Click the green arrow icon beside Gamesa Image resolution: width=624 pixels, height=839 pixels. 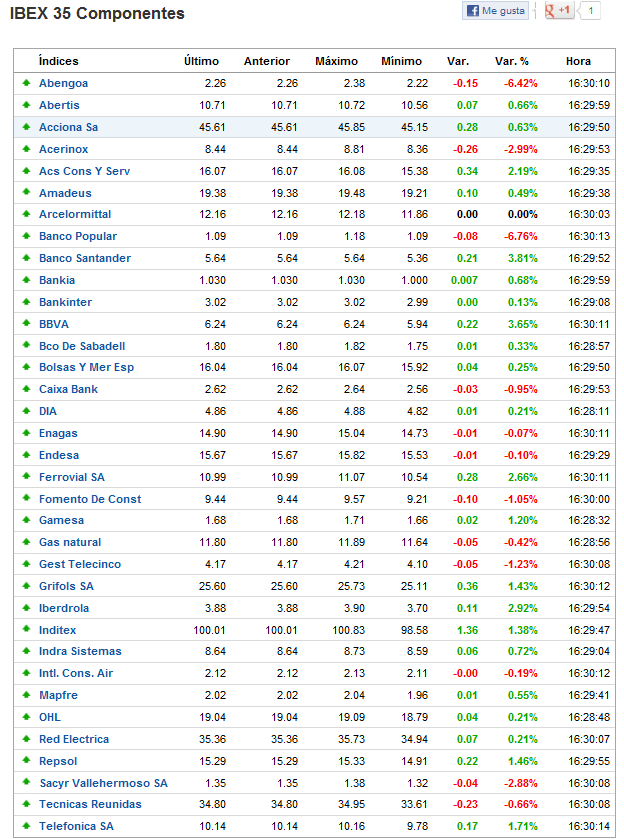click(x=26, y=520)
